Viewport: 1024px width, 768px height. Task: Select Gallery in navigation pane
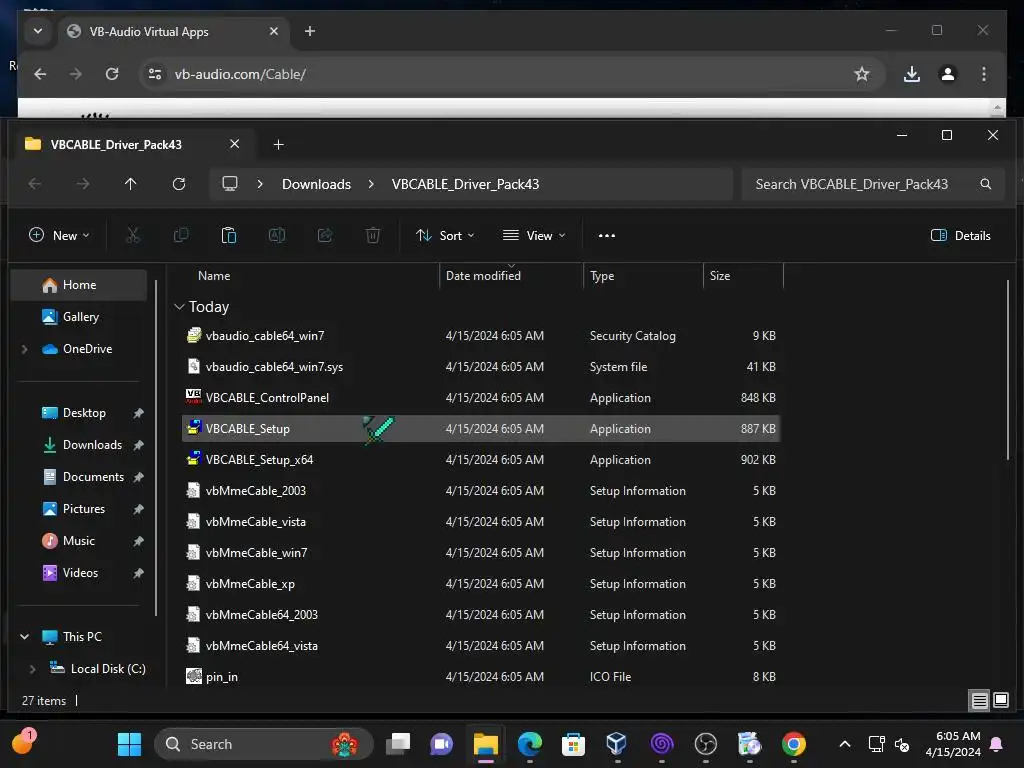[x=79, y=317]
